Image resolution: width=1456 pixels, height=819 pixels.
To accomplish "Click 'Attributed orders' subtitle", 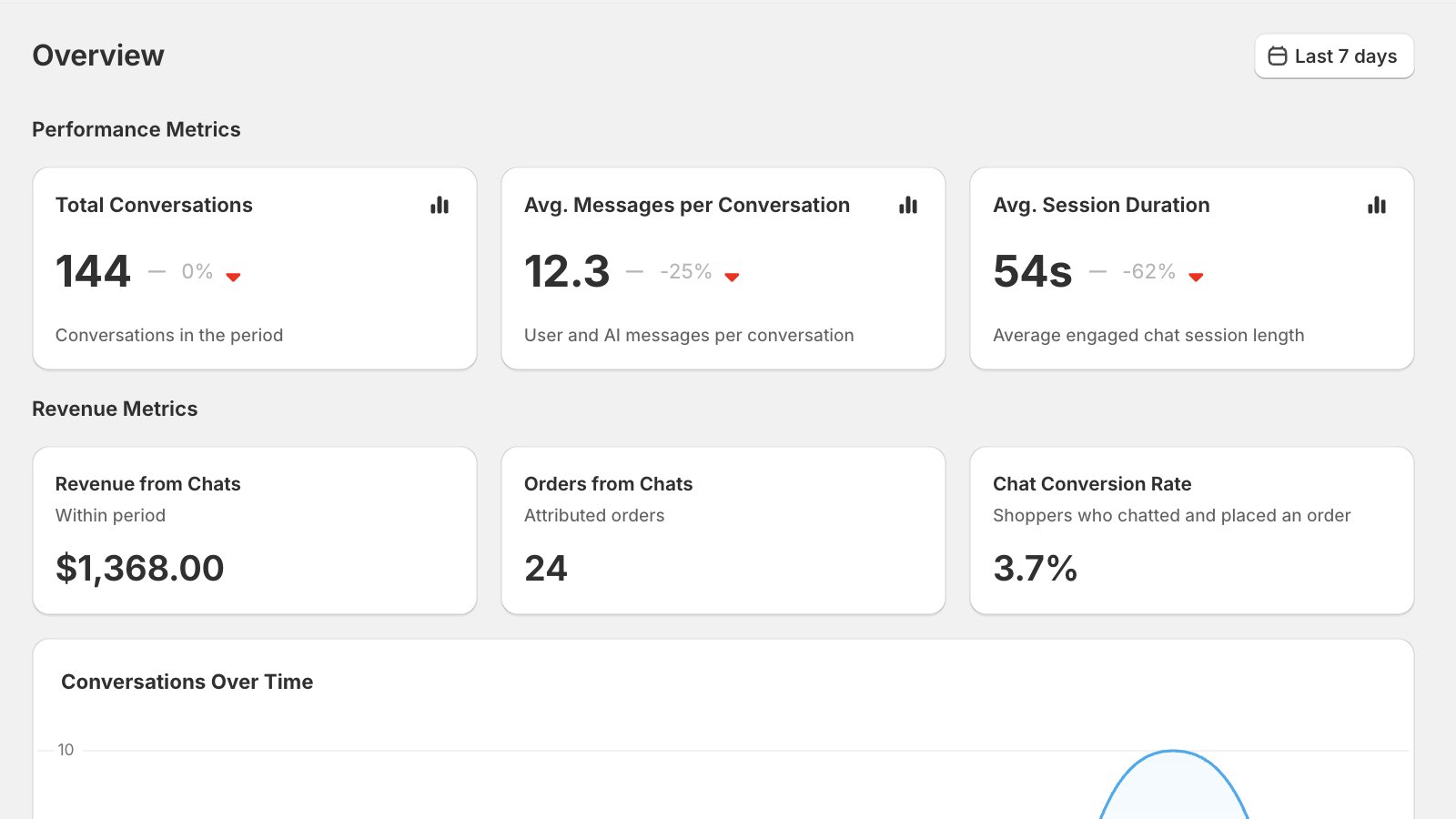I will pyautogui.click(x=594, y=515).
